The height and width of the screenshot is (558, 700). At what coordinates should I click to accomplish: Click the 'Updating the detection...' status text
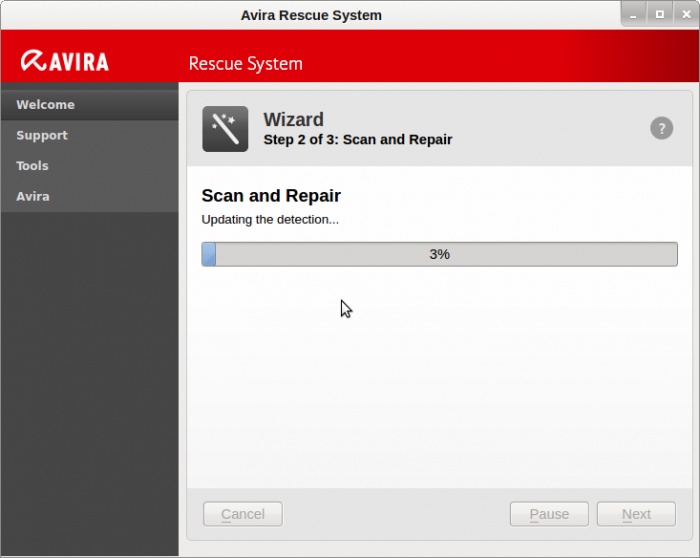(270, 220)
